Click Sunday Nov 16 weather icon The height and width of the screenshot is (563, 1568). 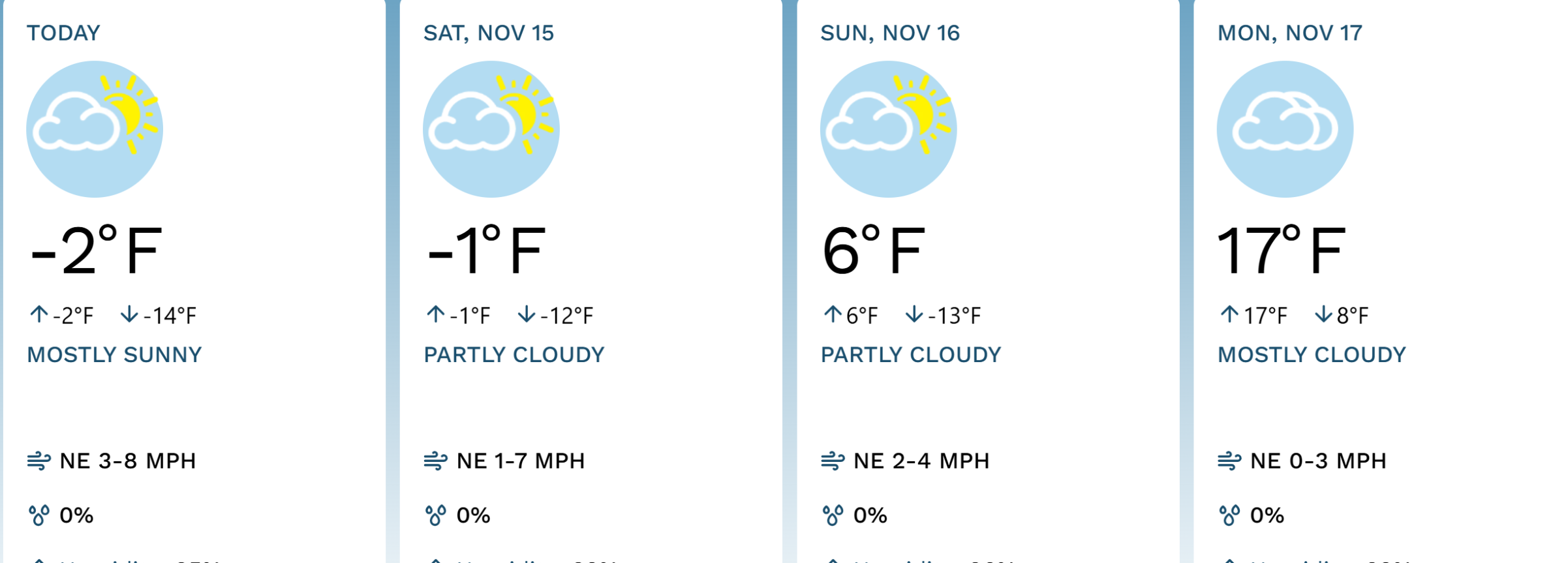[888, 129]
